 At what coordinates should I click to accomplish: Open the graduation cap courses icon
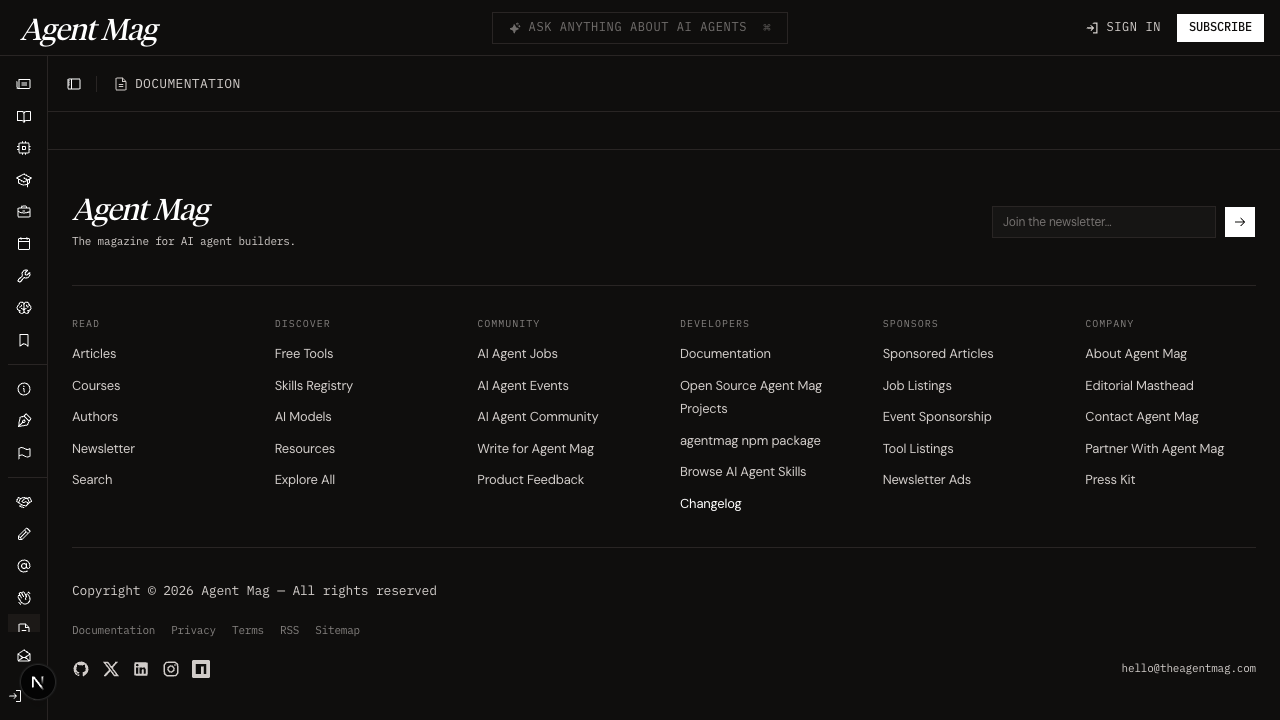click(24, 180)
